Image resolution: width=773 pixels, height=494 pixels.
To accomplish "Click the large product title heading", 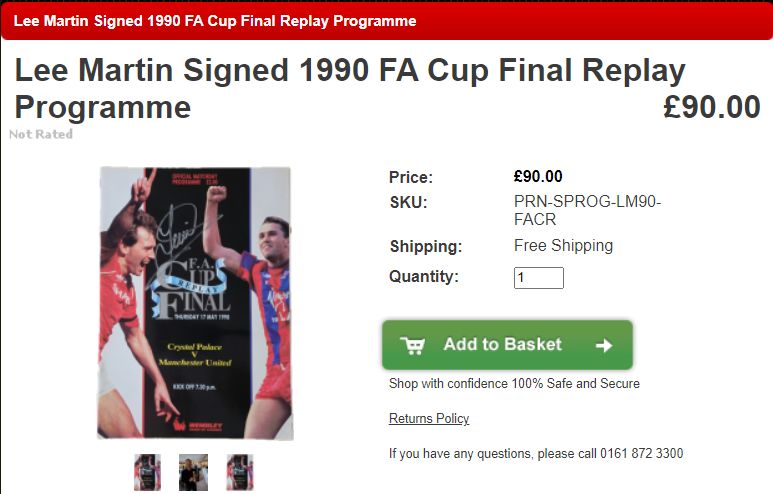I will (x=350, y=88).
